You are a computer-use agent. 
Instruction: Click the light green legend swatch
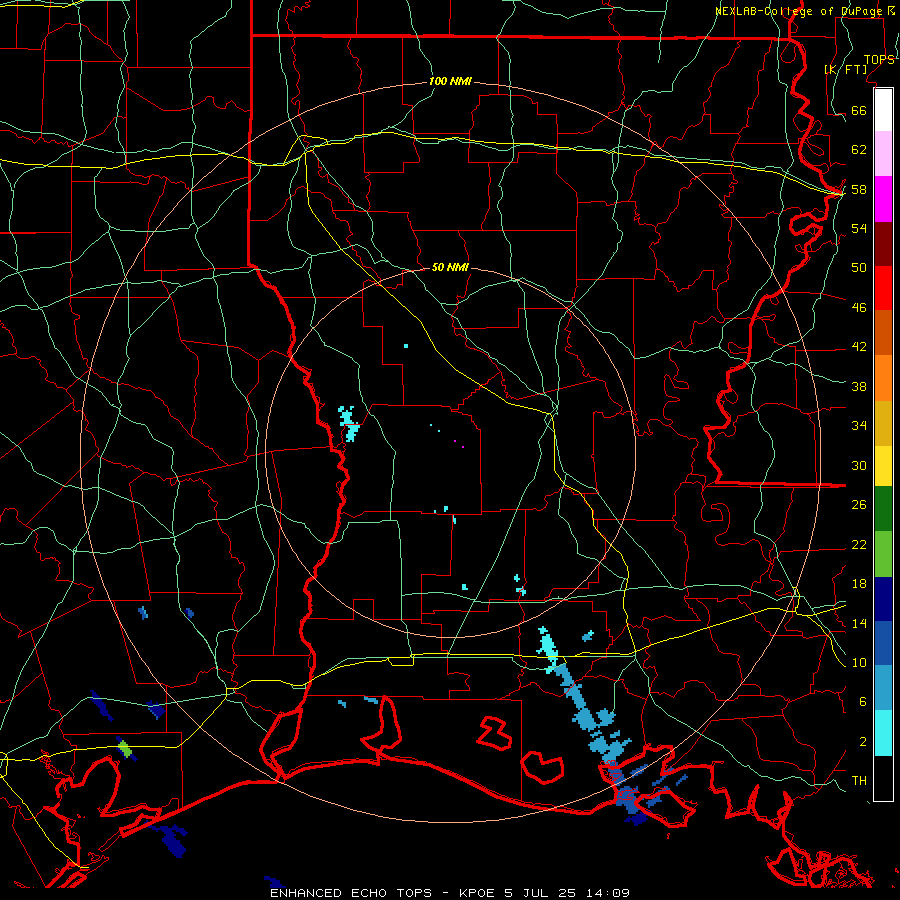[x=883, y=554]
